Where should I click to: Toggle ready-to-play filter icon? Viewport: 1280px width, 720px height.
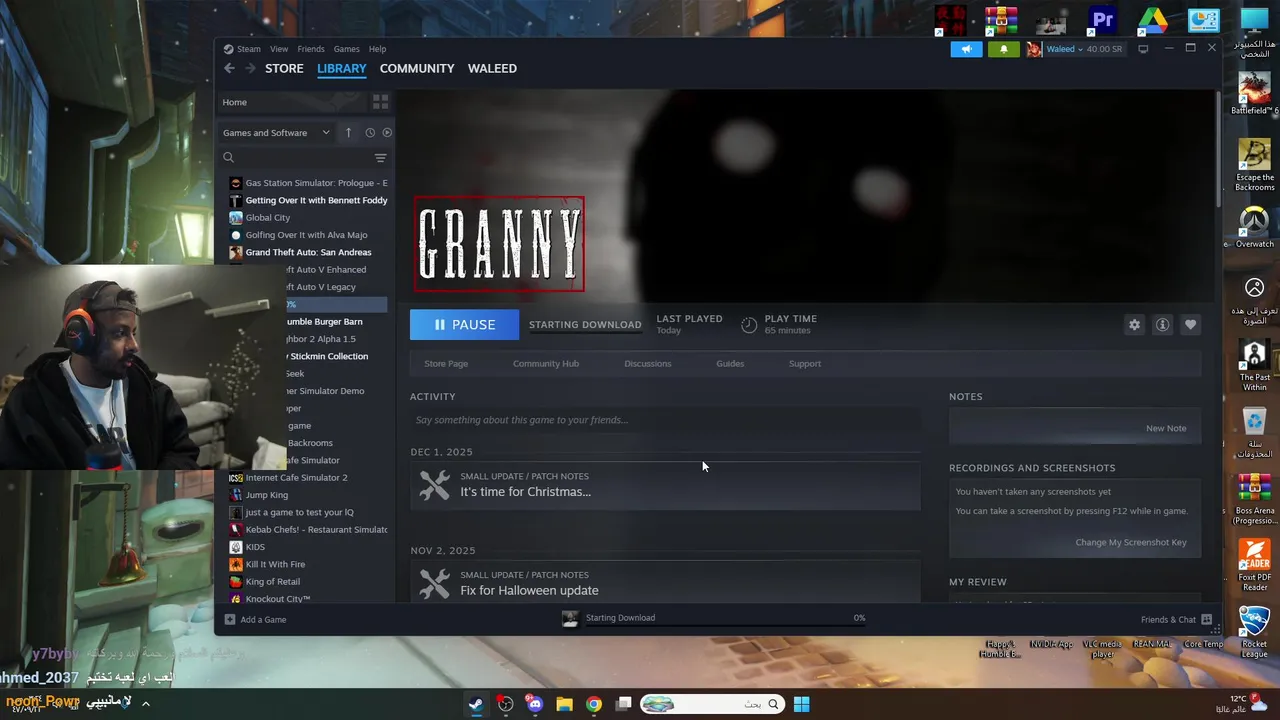coord(387,132)
